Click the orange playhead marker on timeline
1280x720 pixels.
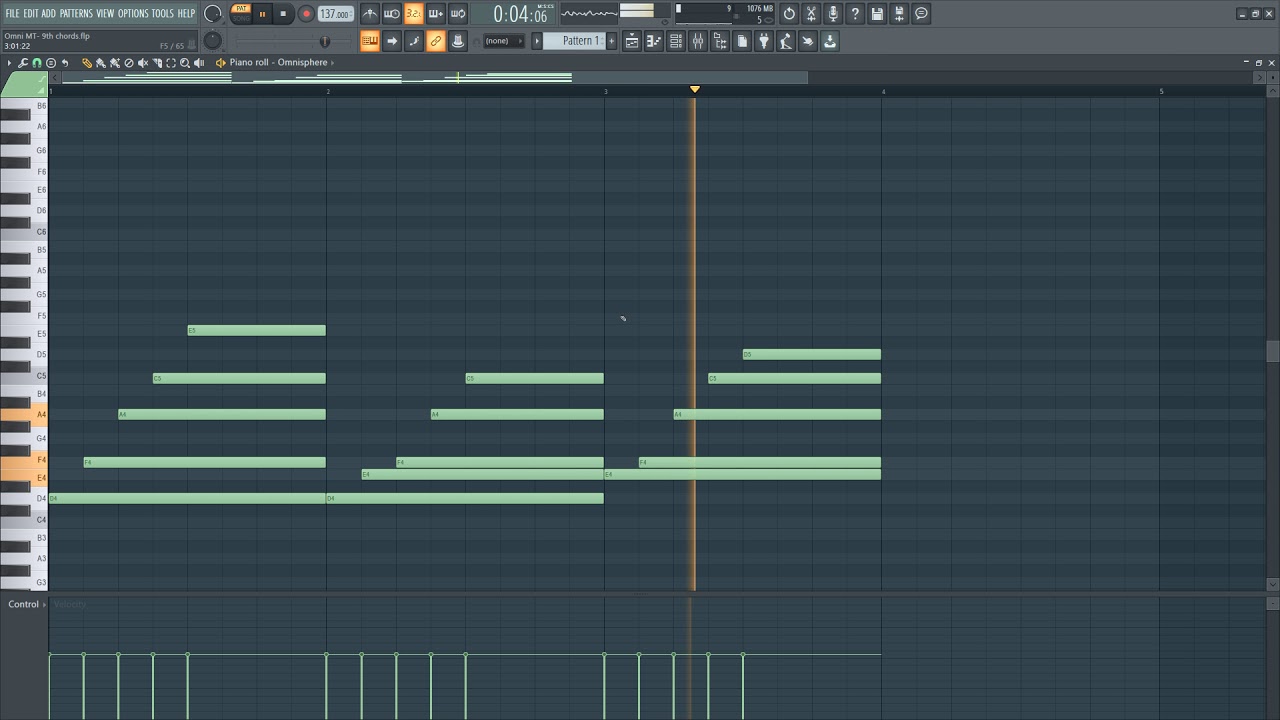(695, 89)
